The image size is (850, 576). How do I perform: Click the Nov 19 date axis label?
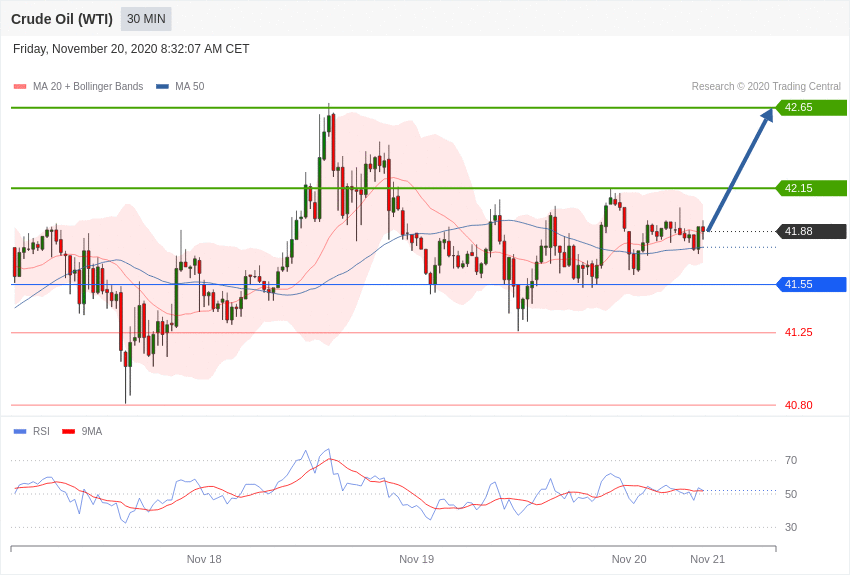tap(416, 559)
